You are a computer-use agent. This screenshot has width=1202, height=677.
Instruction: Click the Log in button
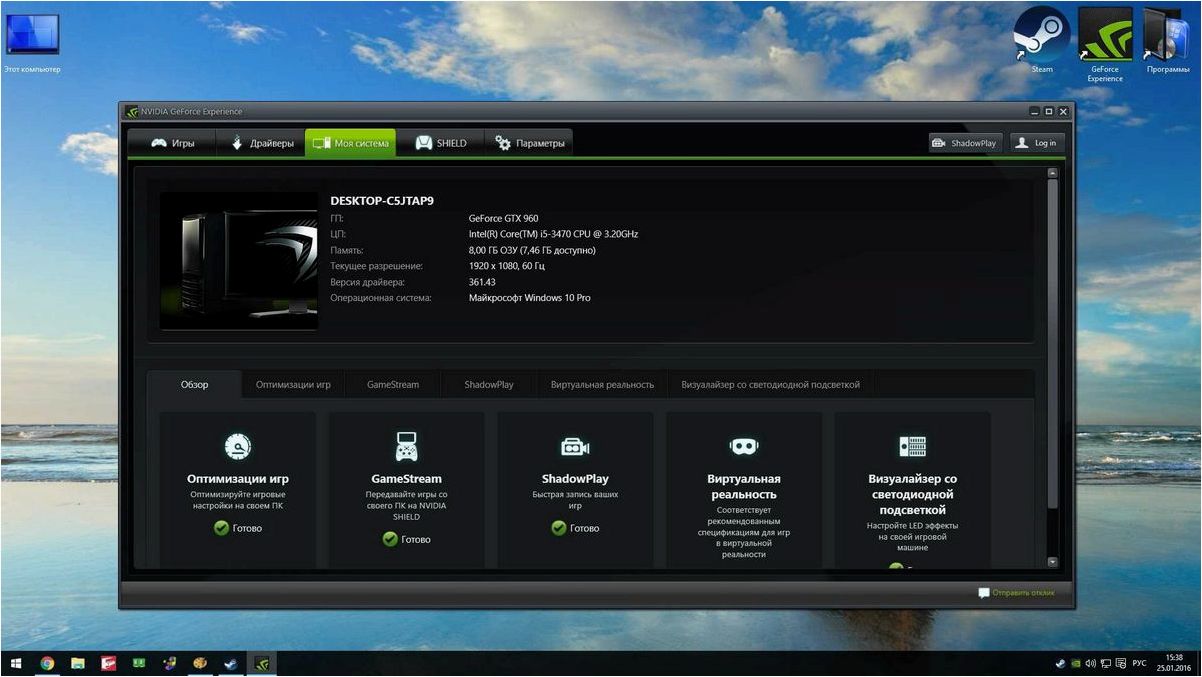click(1036, 143)
